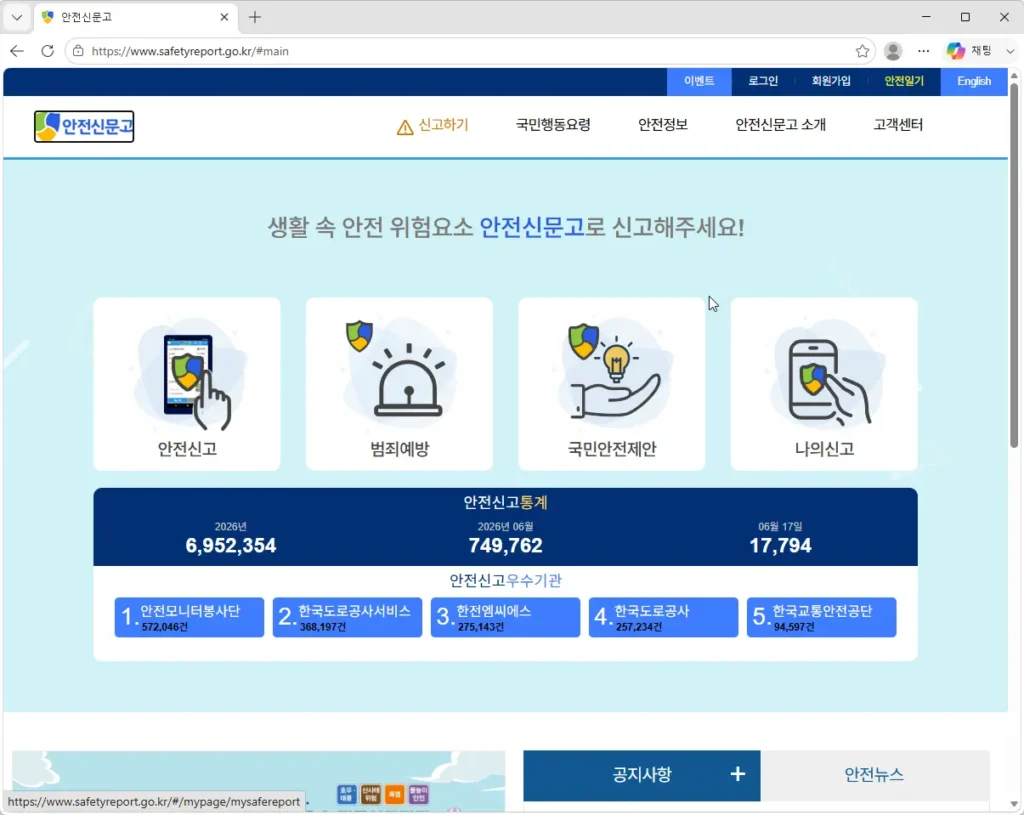Open the 고객센터 menu
Screen dimensions: 1024x815
point(898,125)
